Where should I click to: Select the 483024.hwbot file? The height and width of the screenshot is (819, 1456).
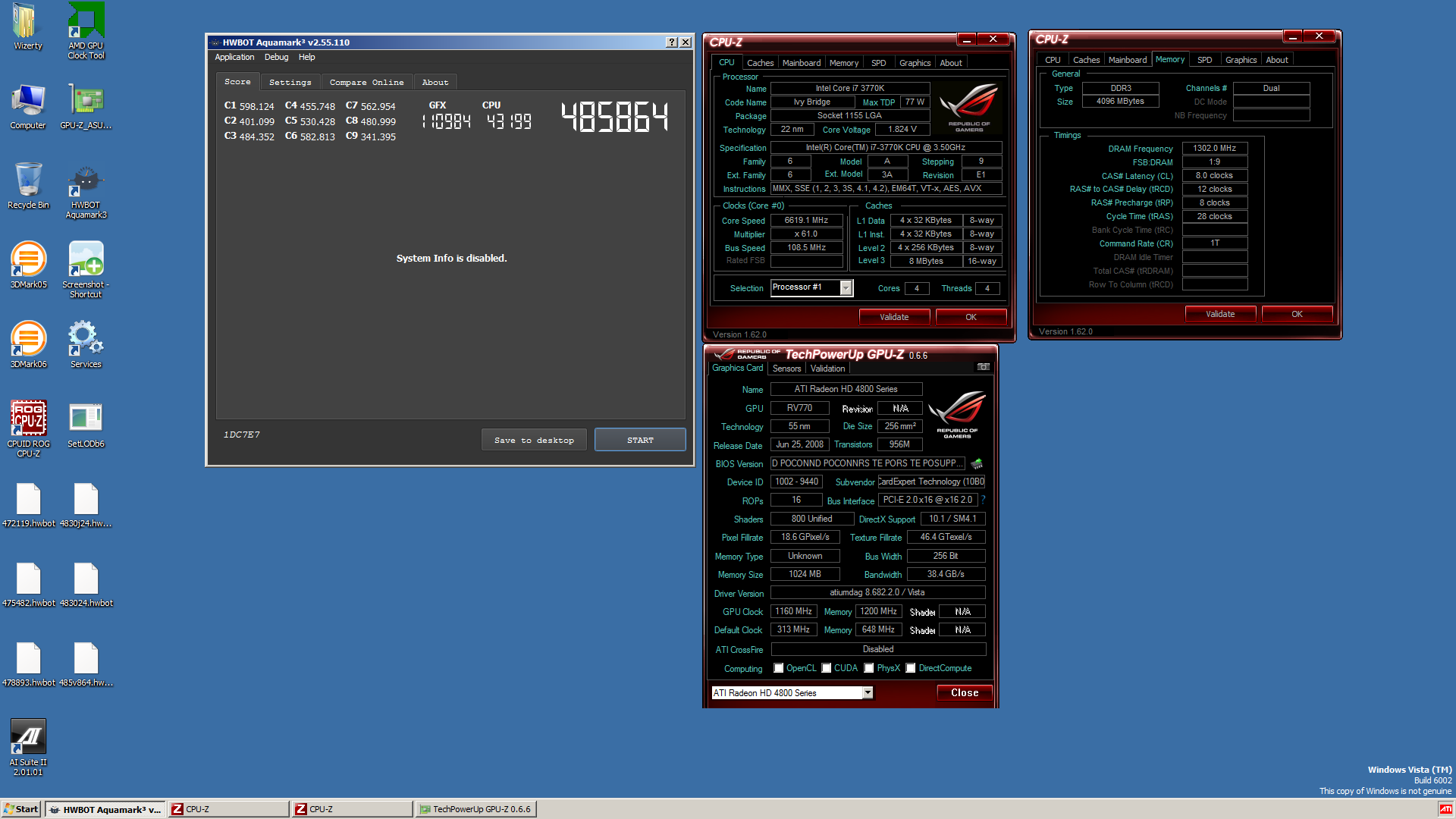tap(86, 584)
